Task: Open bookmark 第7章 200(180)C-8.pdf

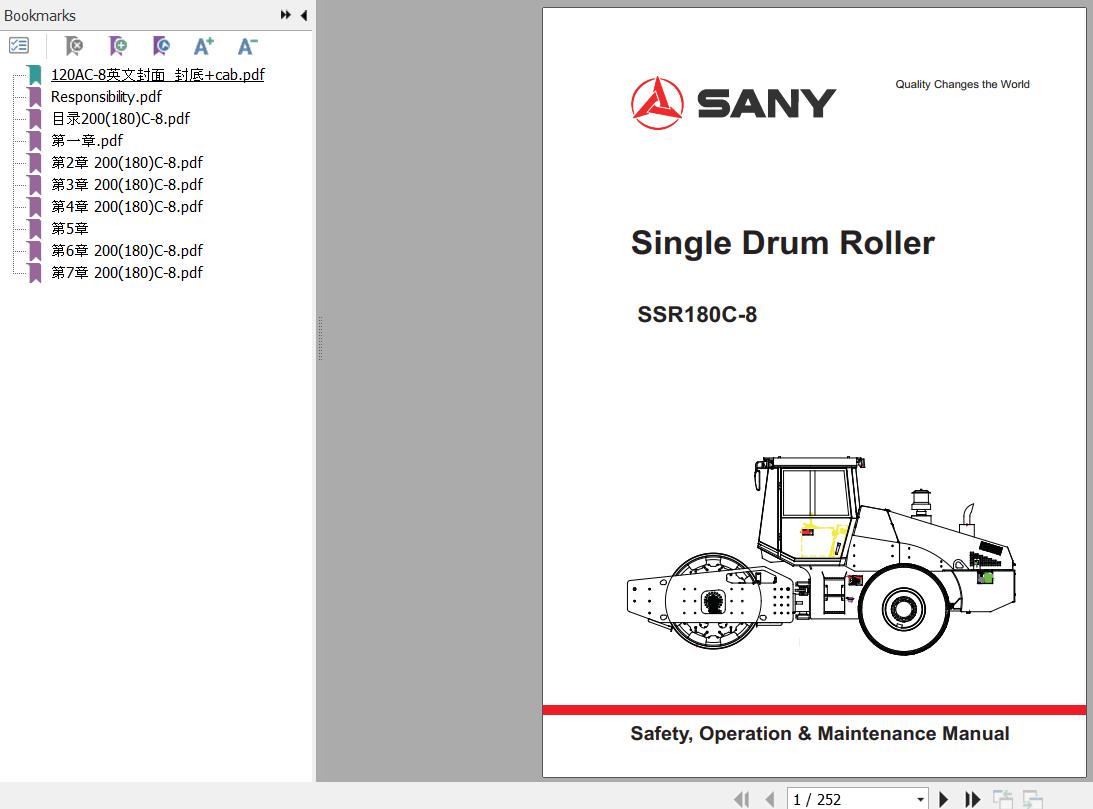Action: [x=127, y=272]
